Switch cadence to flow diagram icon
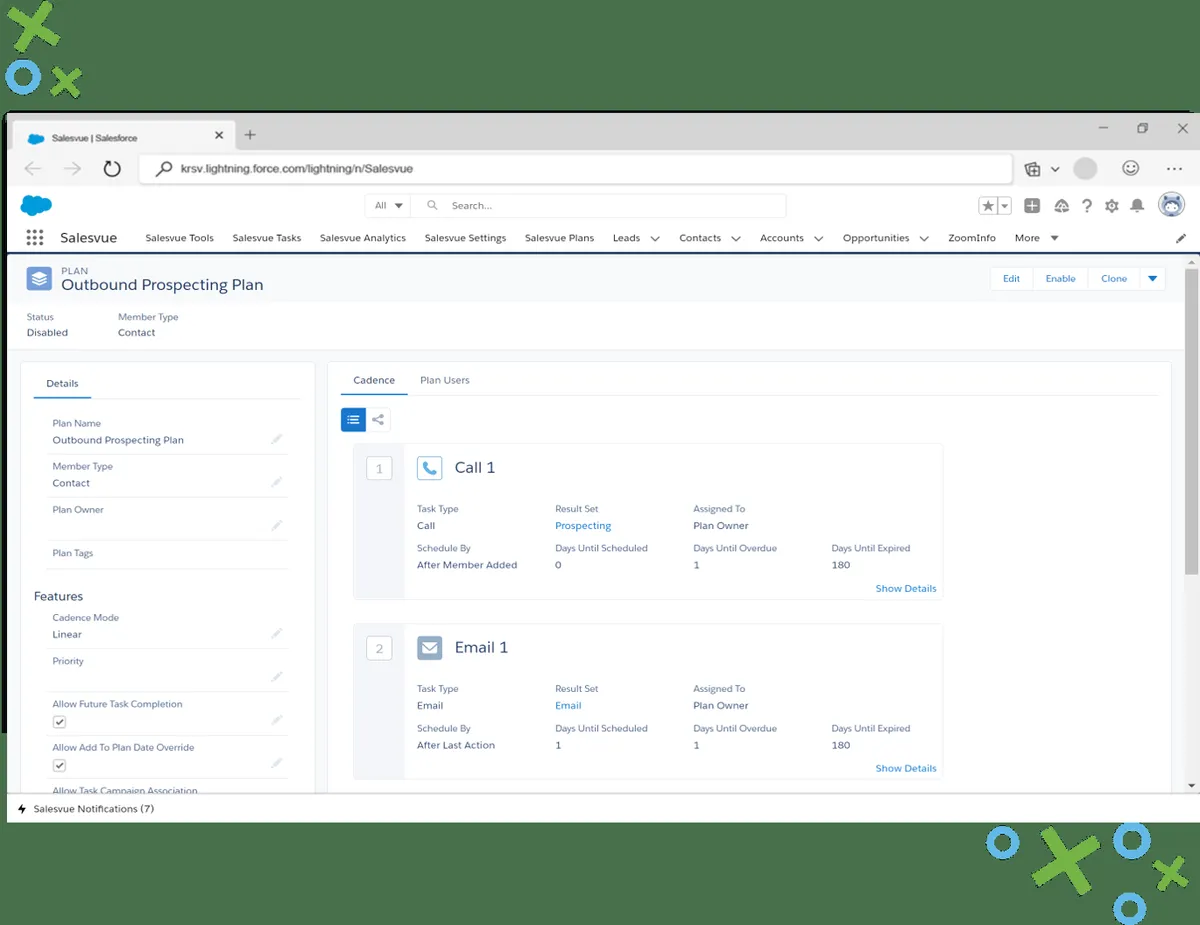1200x925 pixels. pos(378,420)
